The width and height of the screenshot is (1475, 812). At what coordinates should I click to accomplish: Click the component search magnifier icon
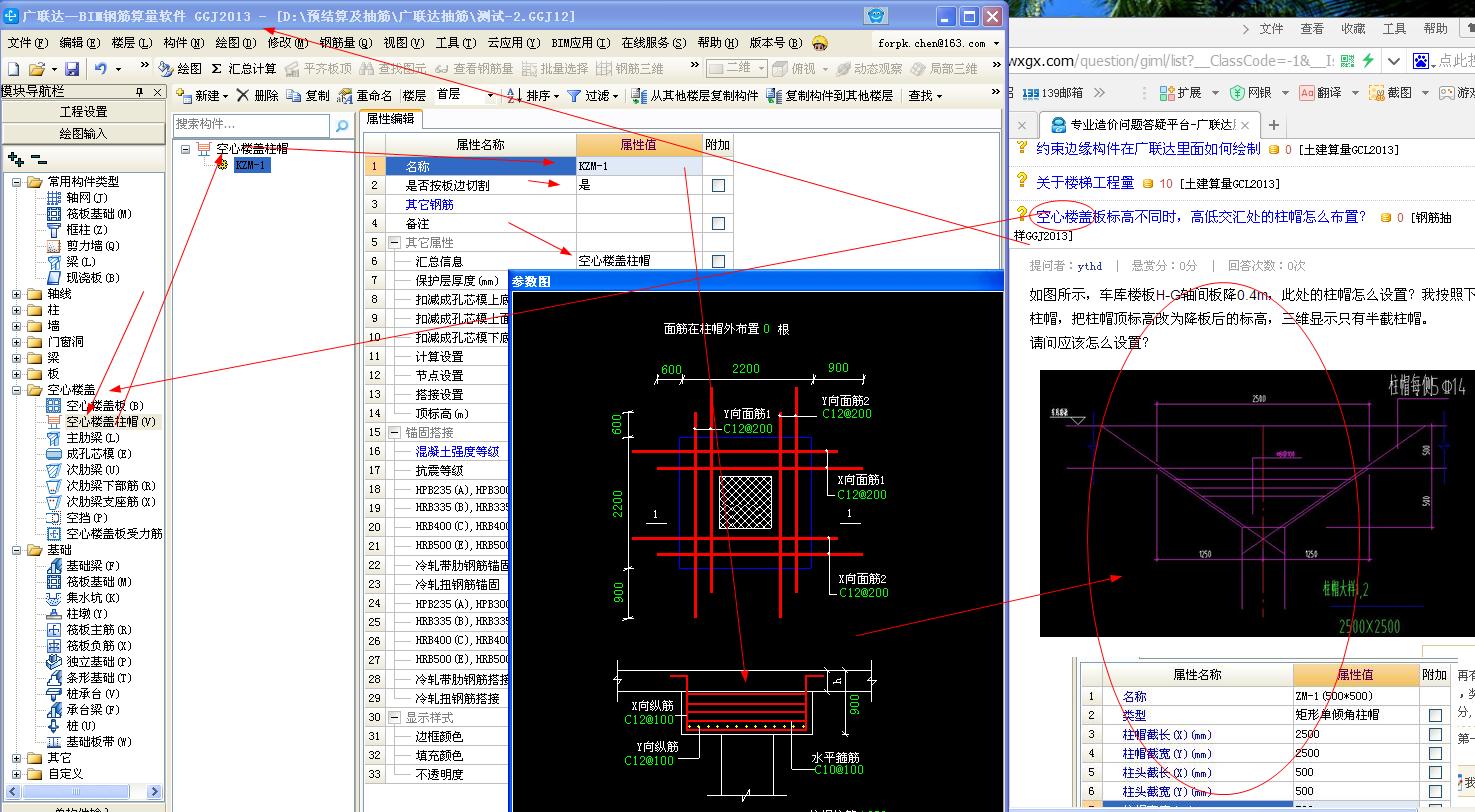(x=342, y=125)
